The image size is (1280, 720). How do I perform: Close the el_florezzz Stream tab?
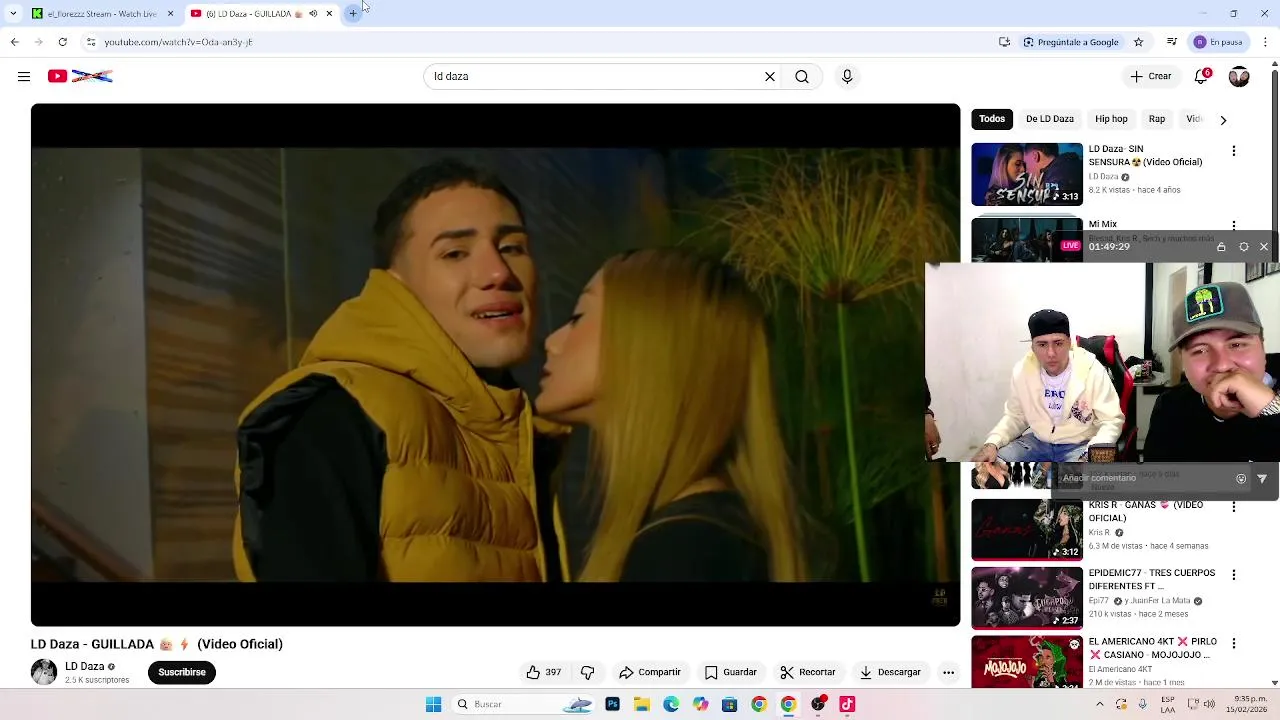coord(170,13)
